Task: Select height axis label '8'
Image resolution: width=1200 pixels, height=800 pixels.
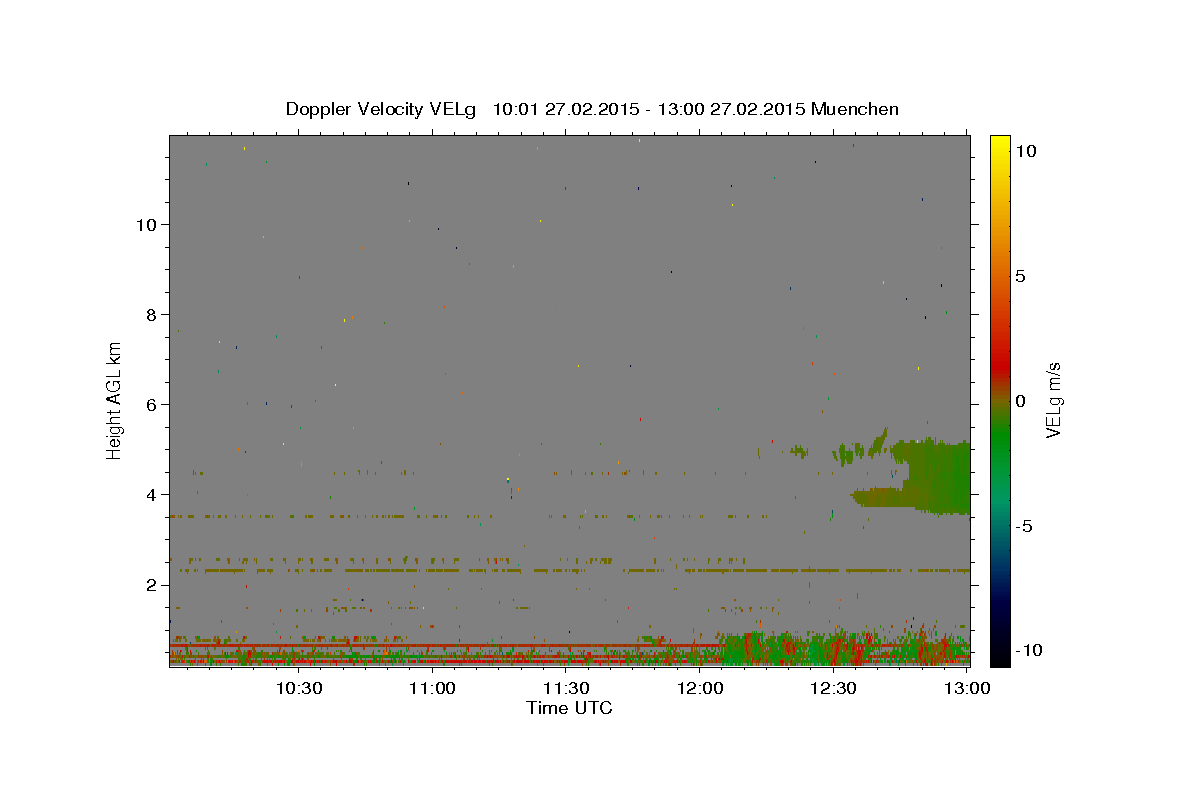Action: (151, 314)
